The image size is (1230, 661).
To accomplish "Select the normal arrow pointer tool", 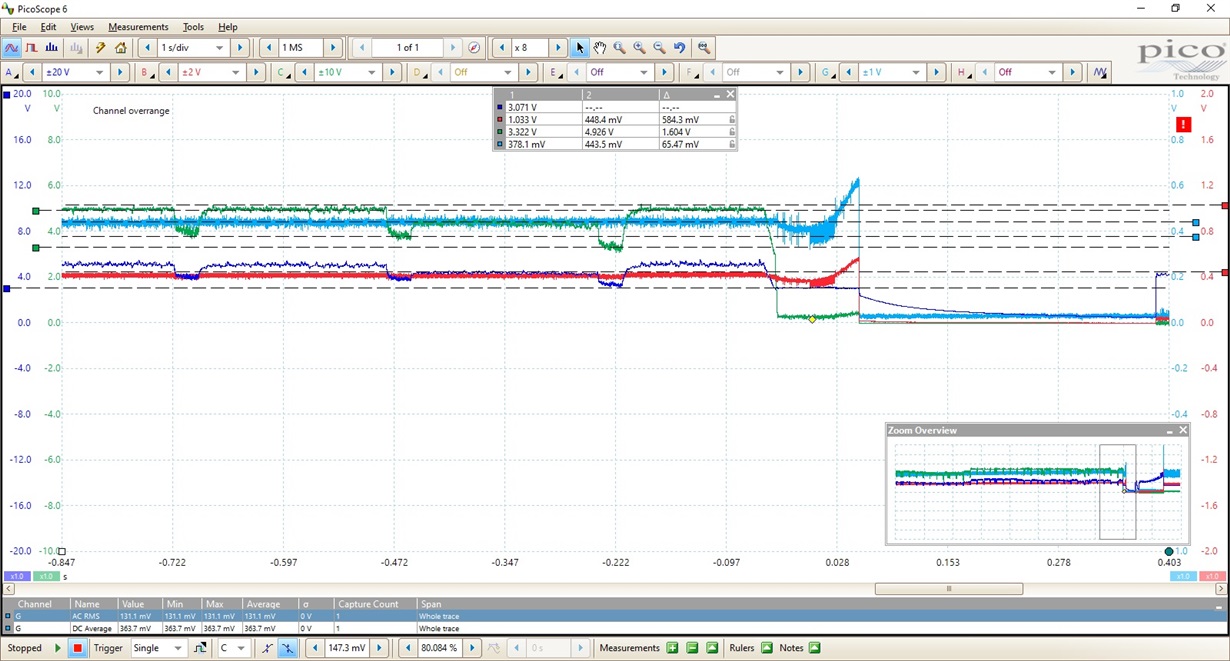I will pos(580,47).
